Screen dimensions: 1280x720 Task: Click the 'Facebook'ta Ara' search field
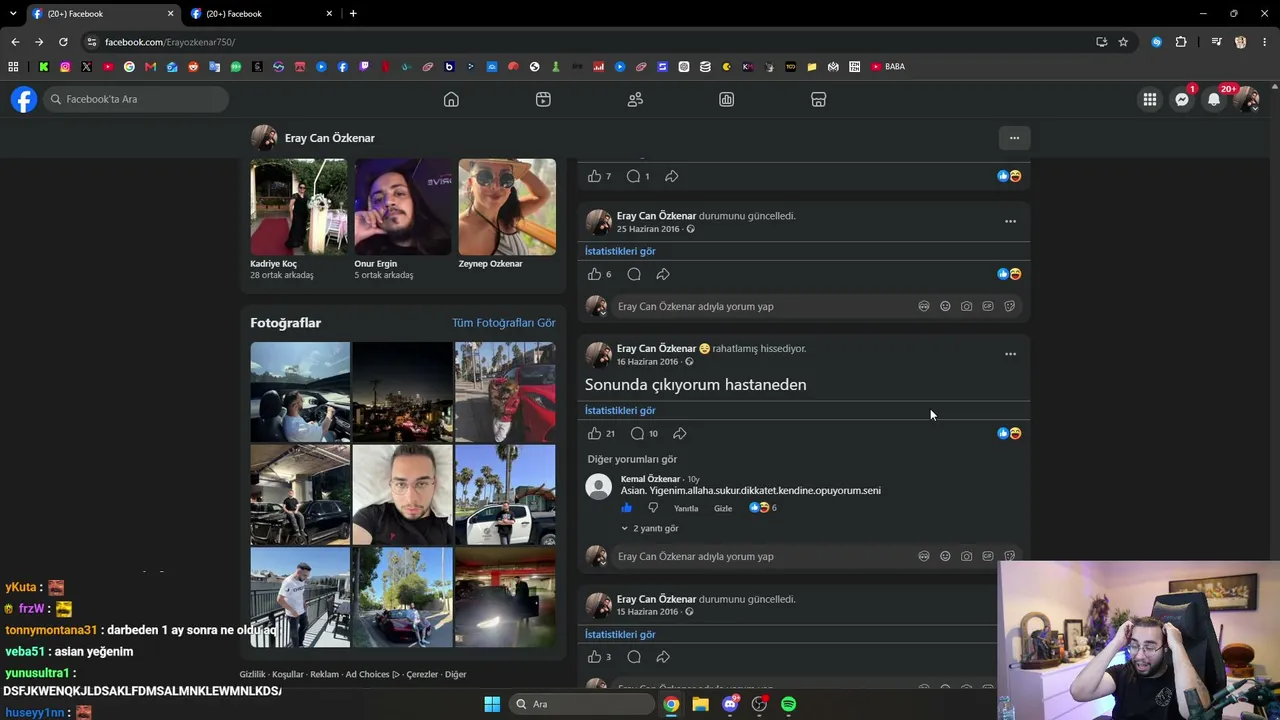click(x=137, y=99)
